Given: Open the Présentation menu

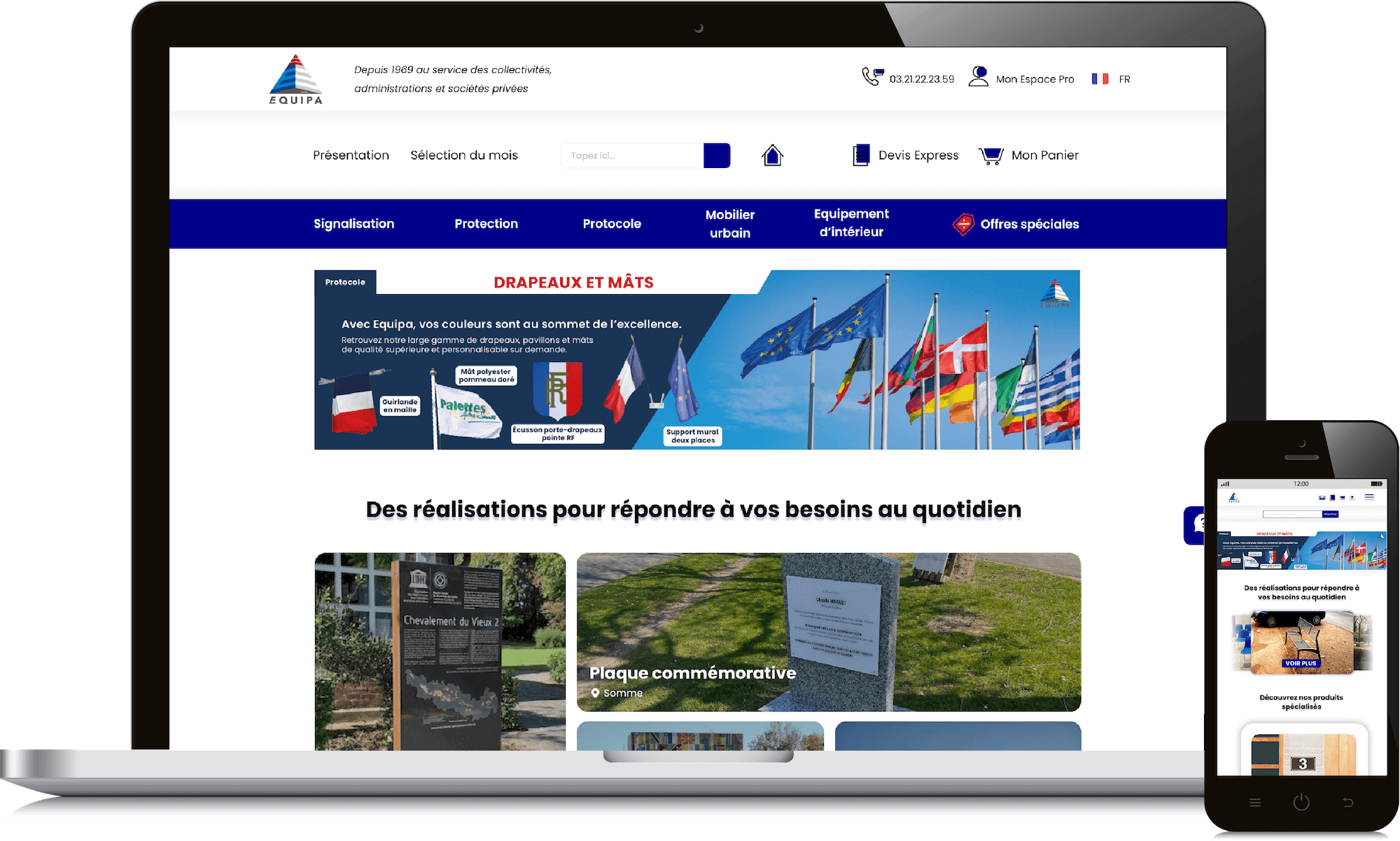Looking at the screenshot, I should [x=351, y=155].
